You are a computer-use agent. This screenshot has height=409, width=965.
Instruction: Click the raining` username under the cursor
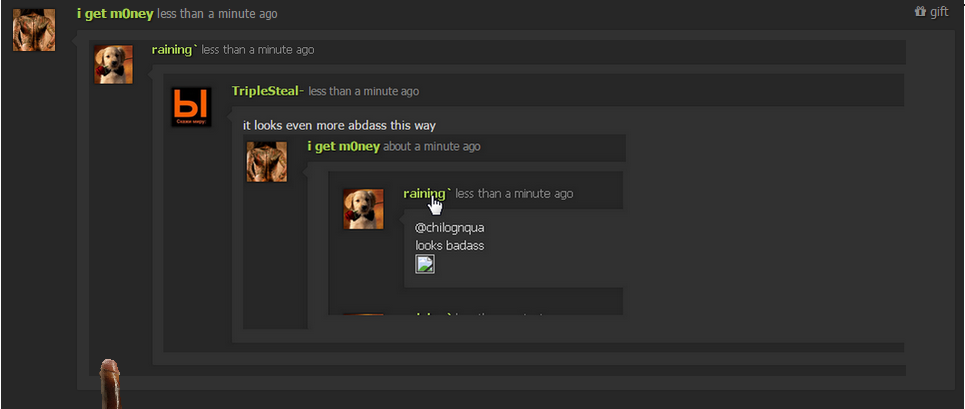[427, 194]
